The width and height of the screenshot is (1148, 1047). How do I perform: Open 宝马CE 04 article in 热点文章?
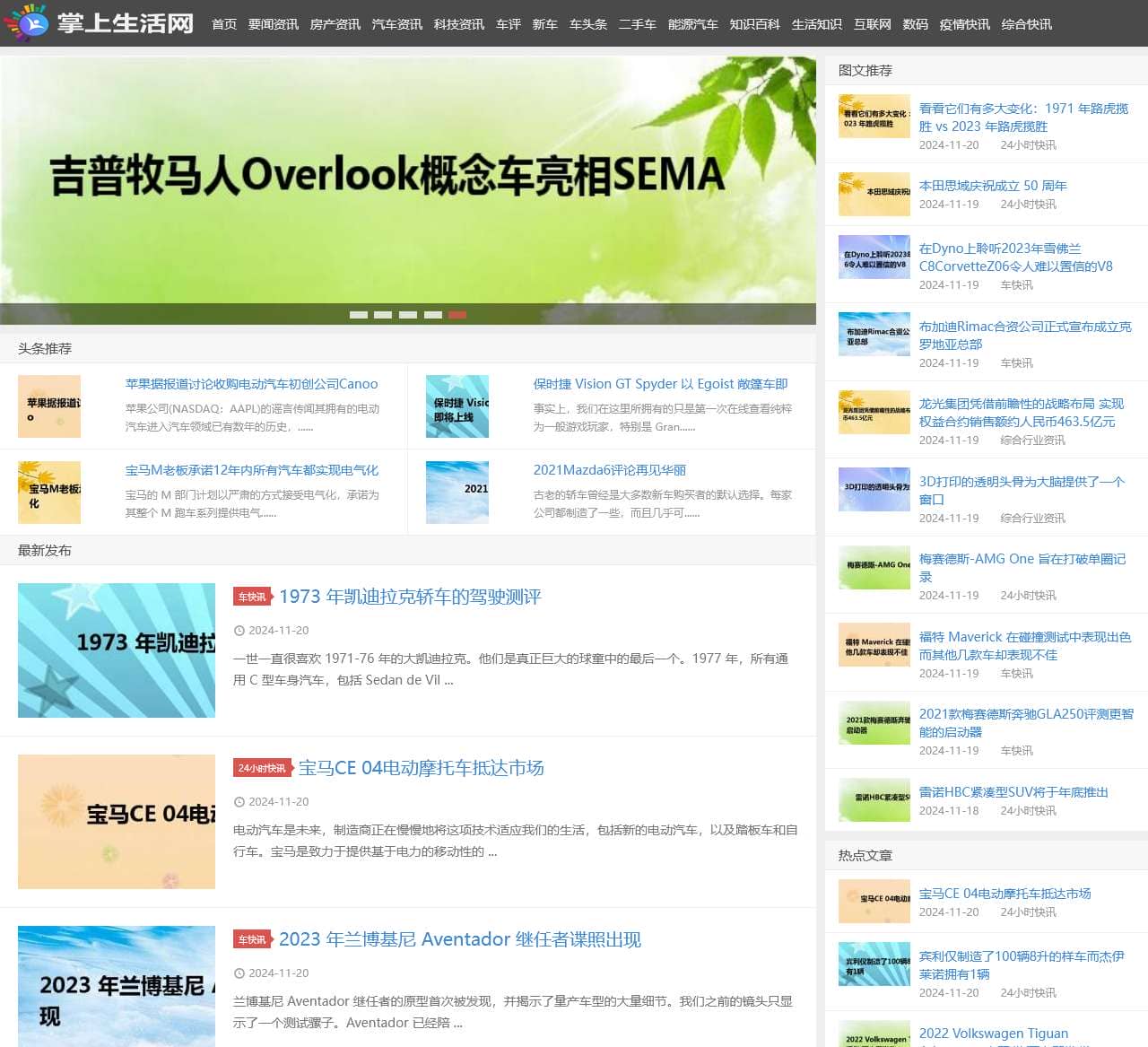tap(1005, 894)
